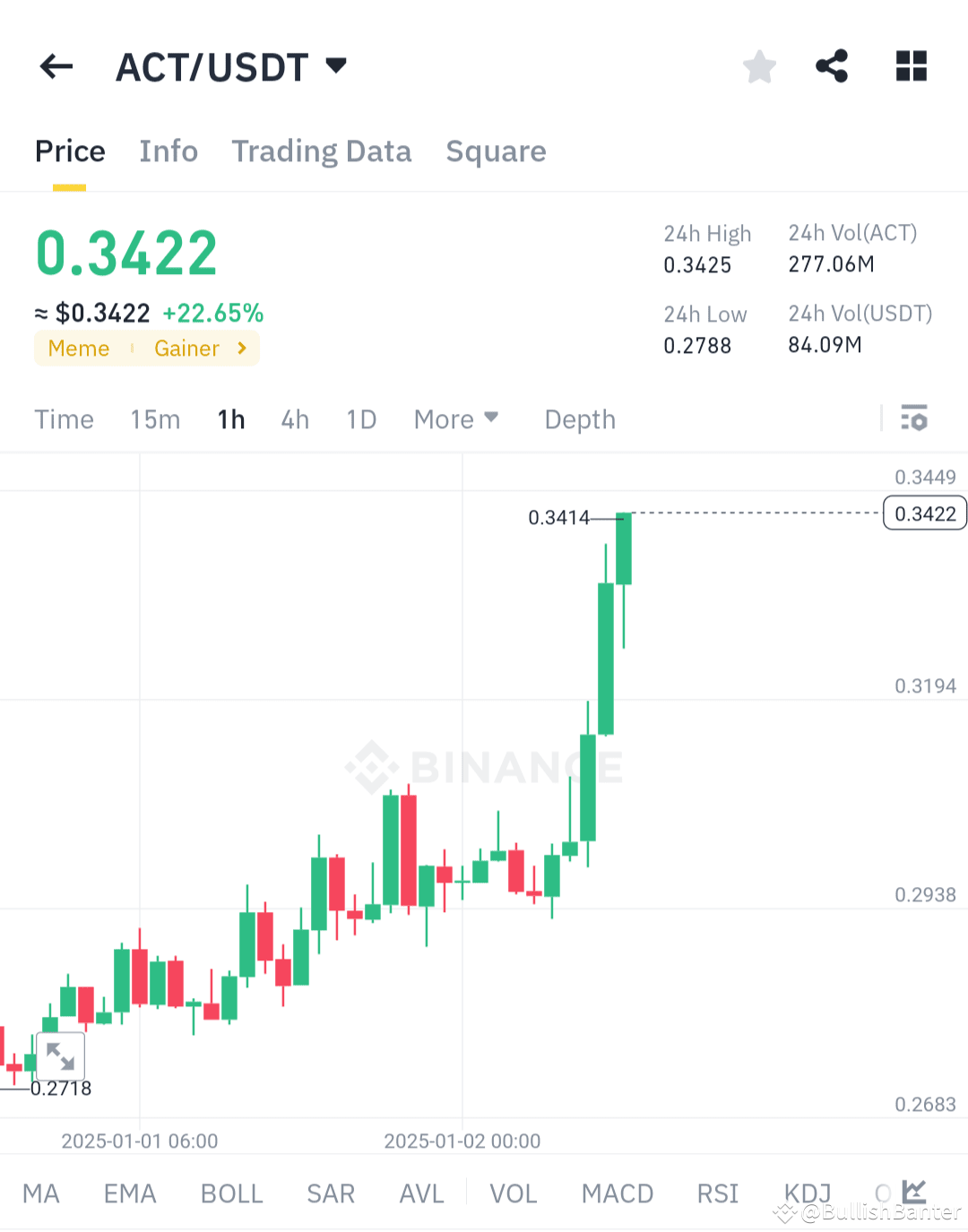968x1232 pixels.
Task: View Gainer category from the tag row
Action: tap(186, 349)
